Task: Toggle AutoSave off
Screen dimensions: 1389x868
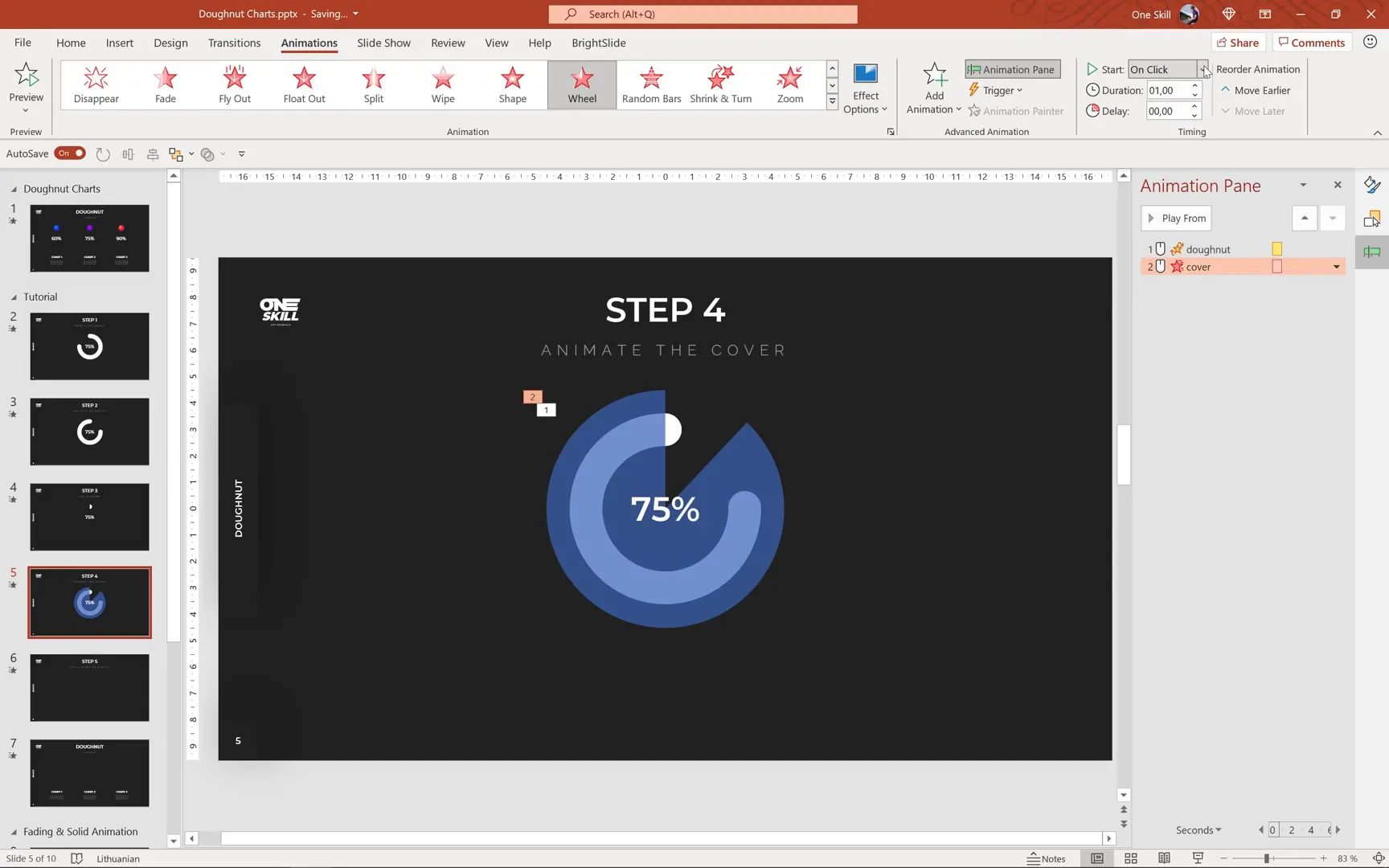Action: [x=70, y=153]
